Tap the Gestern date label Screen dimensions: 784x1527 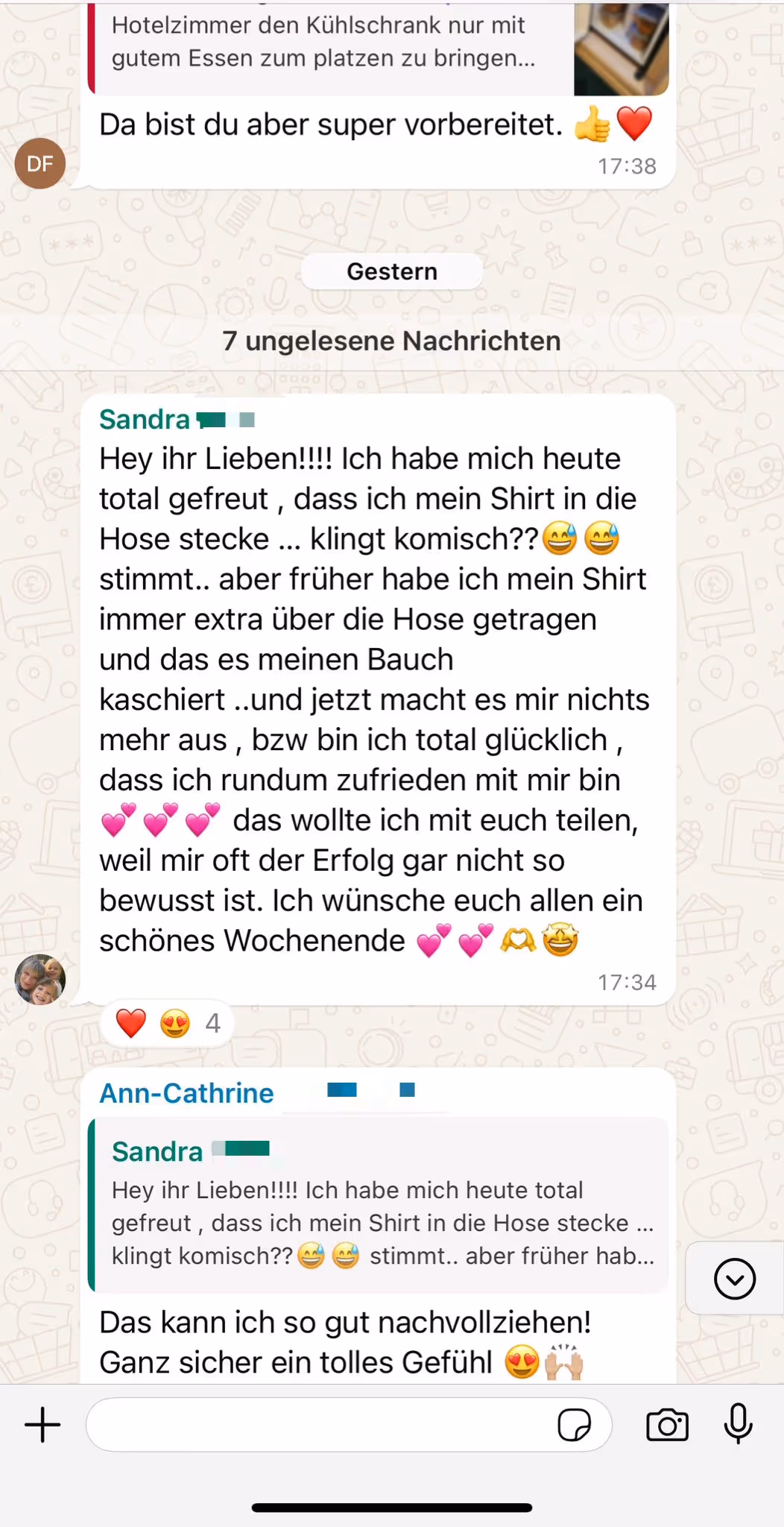click(392, 271)
